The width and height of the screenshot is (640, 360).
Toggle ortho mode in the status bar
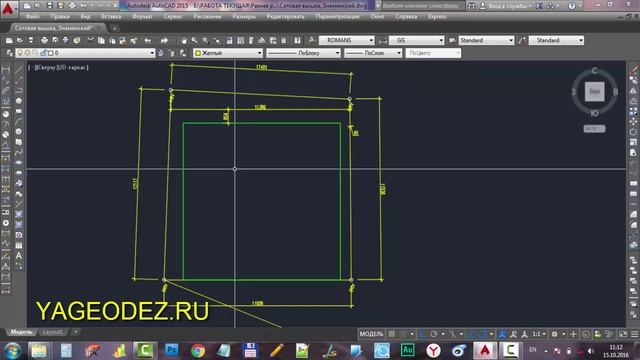point(422,334)
